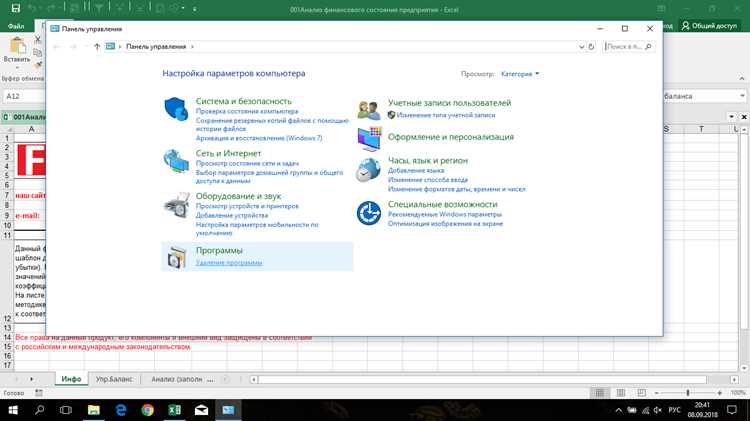Viewport: 750px width, 421px height.
Task: Expand the Excel formula bar
Action: (x=742, y=96)
